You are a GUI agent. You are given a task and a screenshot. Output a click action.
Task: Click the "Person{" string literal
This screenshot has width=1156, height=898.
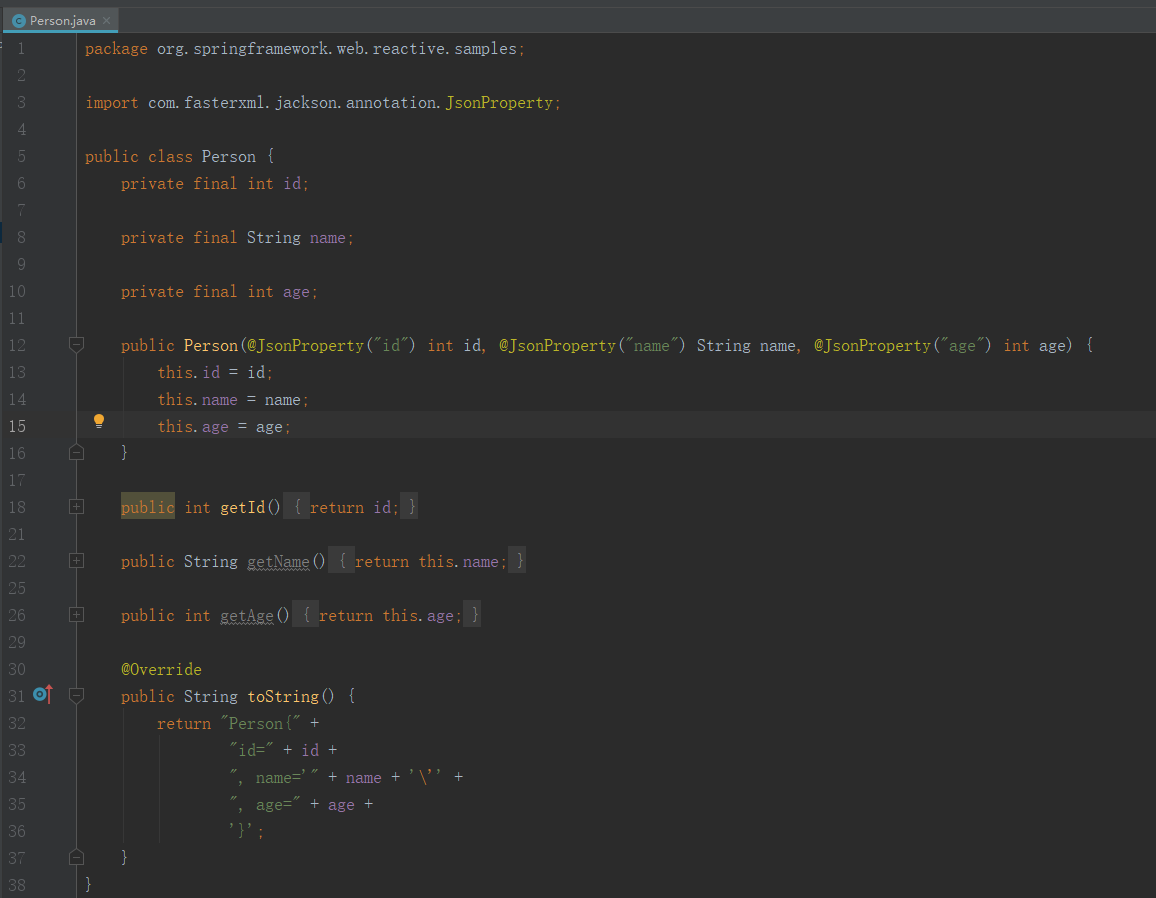click(x=260, y=723)
